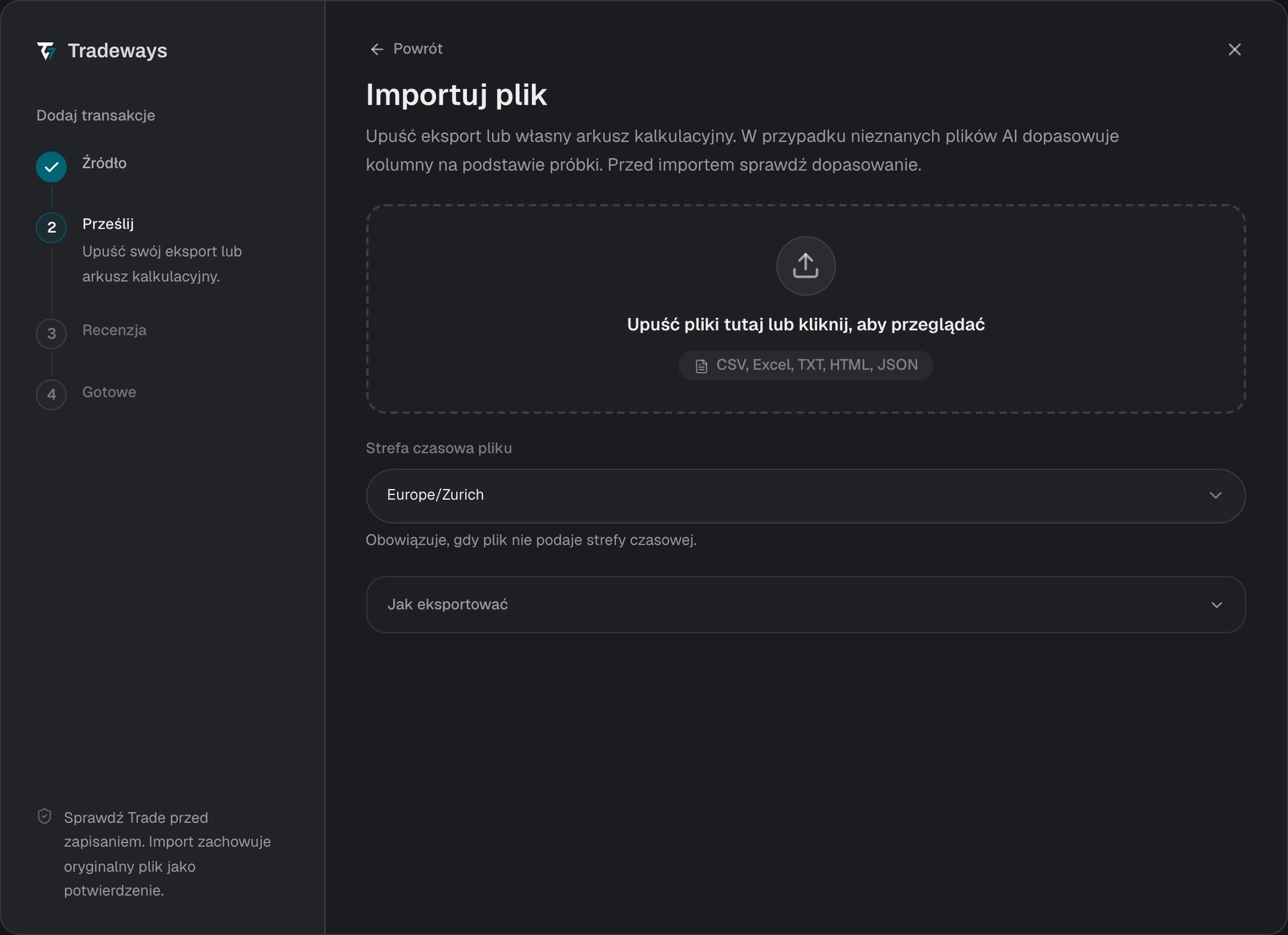Click the 'Strefa czasowa pliku' label
The width and height of the screenshot is (1288, 935).
pyautogui.click(x=439, y=448)
